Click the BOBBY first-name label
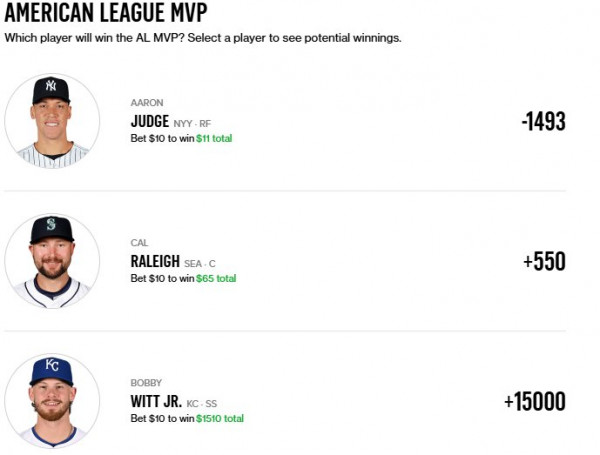This screenshot has height=455, width=600. pos(146,383)
